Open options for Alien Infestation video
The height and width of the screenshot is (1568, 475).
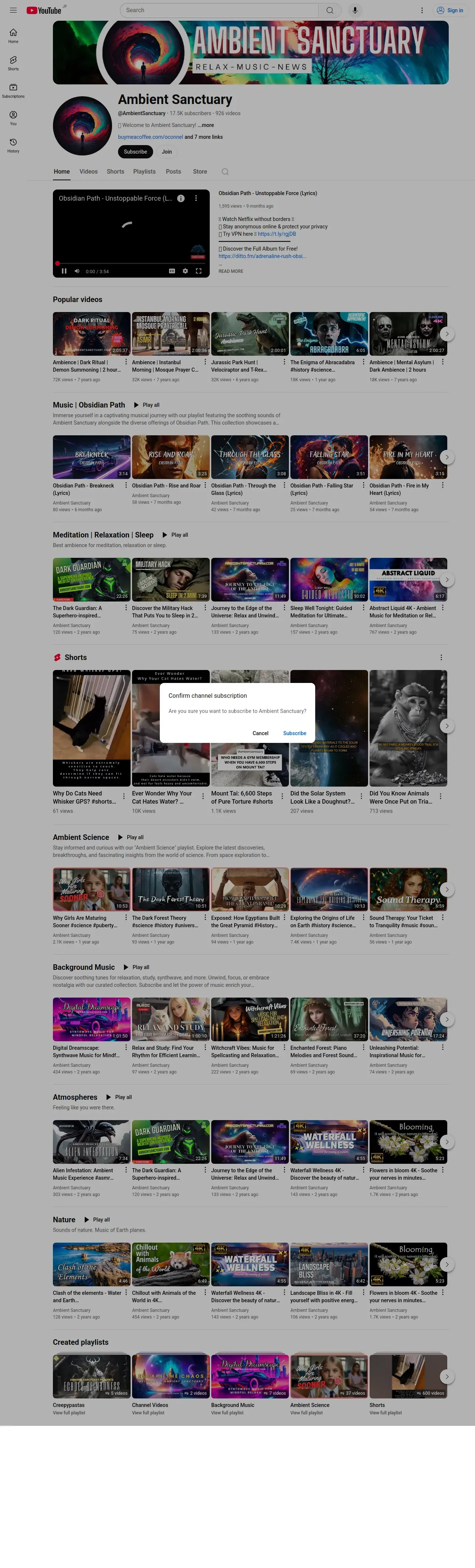[x=126, y=1170]
